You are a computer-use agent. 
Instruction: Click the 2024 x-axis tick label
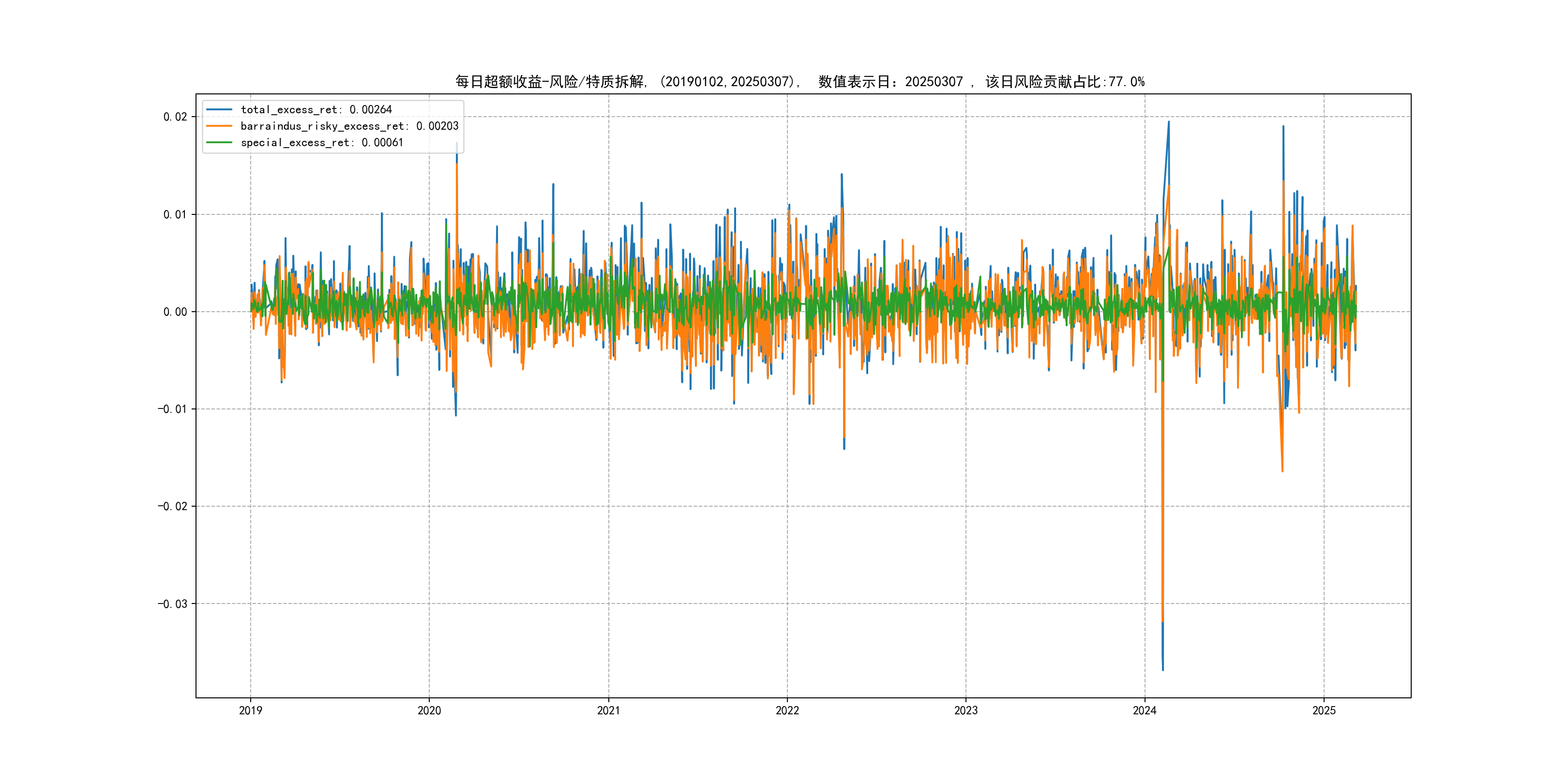click(x=1145, y=710)
